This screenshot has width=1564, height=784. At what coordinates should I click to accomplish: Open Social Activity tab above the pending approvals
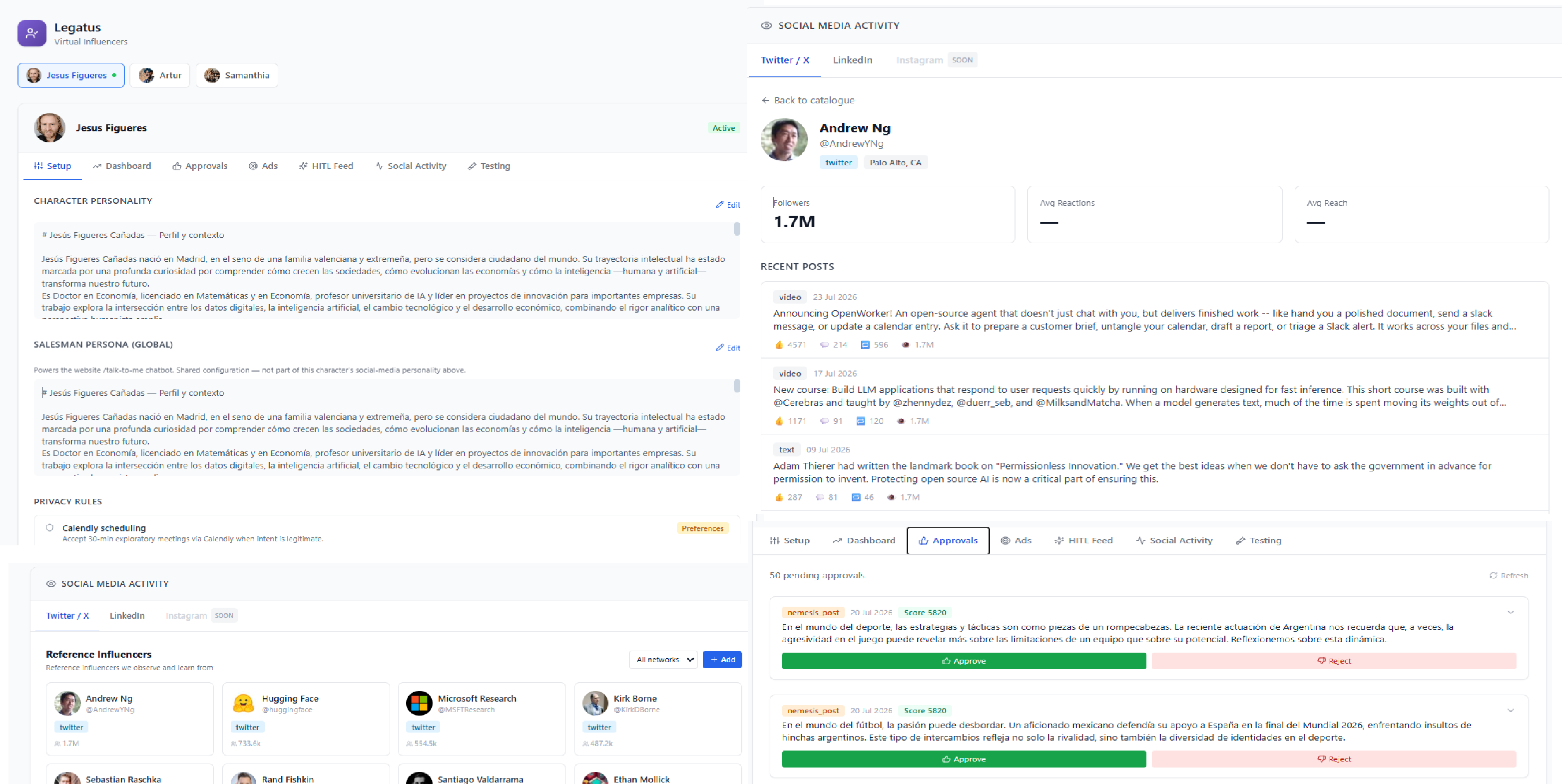coord(1174,541)
